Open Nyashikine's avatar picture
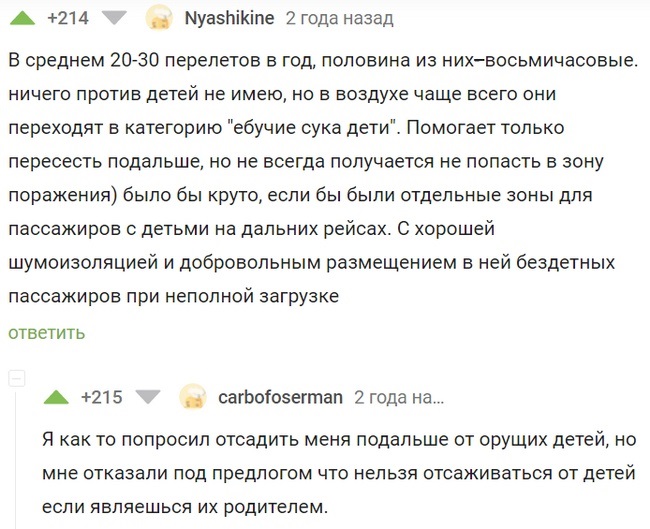Screen dimensions: 650x529 [158, 18]
